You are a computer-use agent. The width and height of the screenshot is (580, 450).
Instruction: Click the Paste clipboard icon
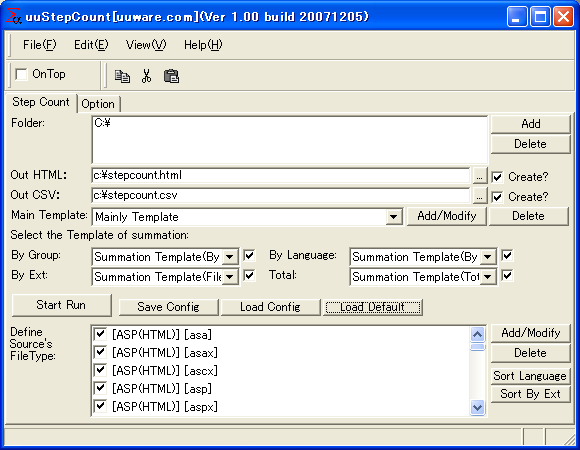(171, 76)
